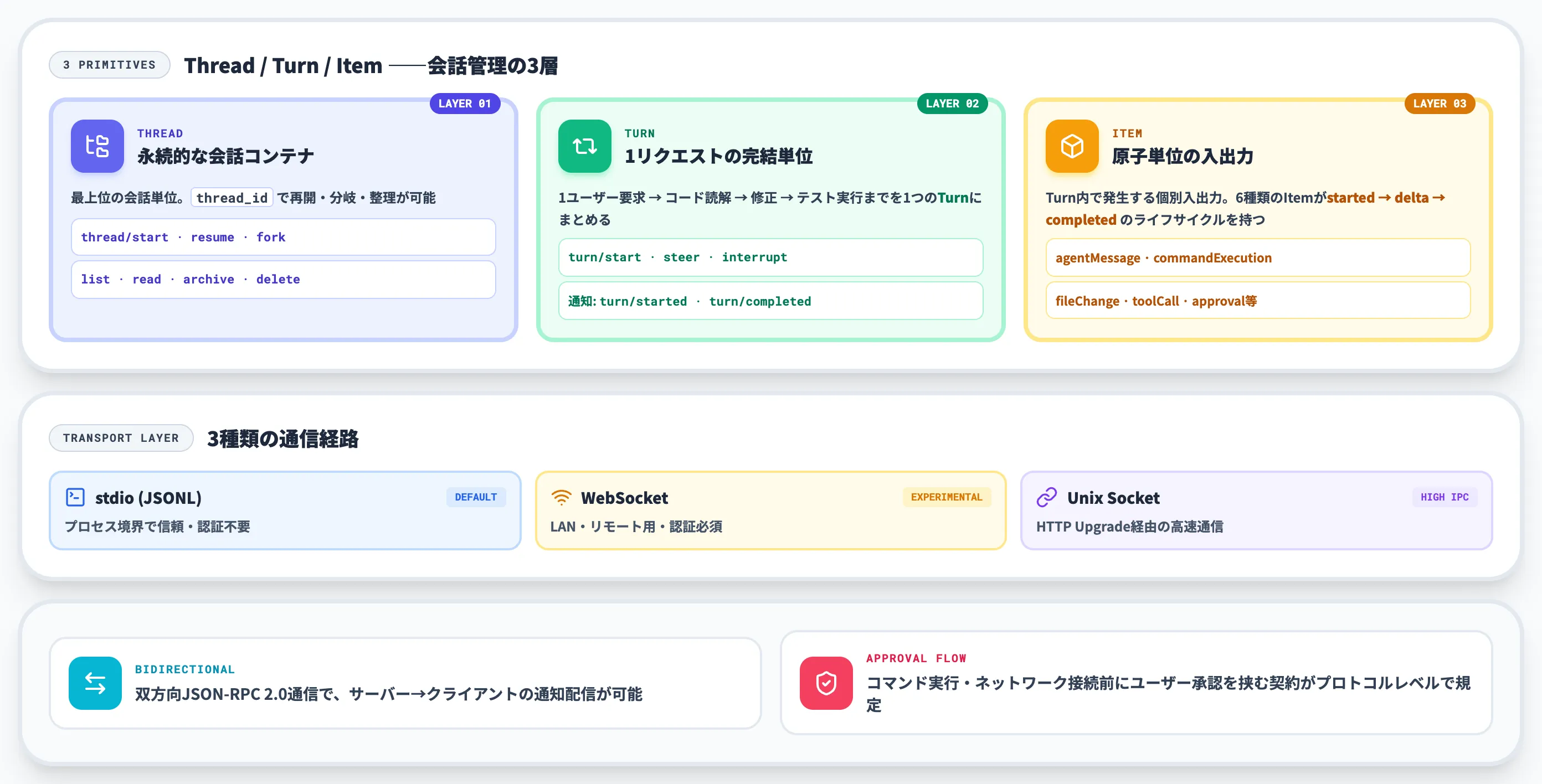
Task: Click the 'agentMessage · commandExecution' box
Action: coord(1258,257)
